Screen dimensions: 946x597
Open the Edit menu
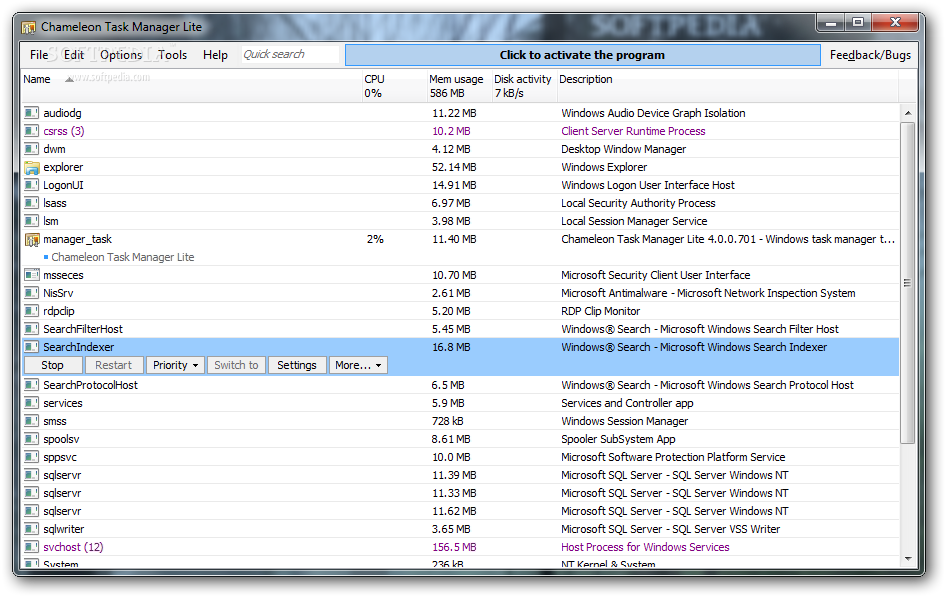point(74,55)
